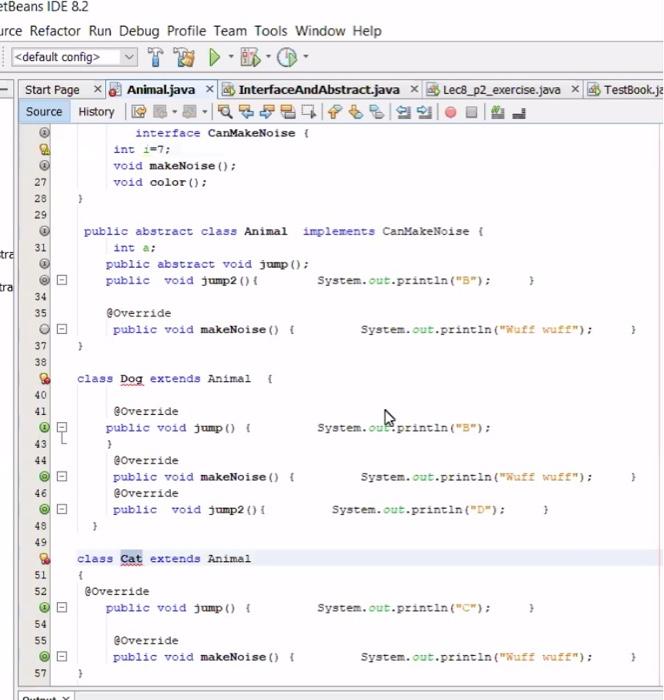Open the Profile menu
664x700 pixels.
[186, 31]
